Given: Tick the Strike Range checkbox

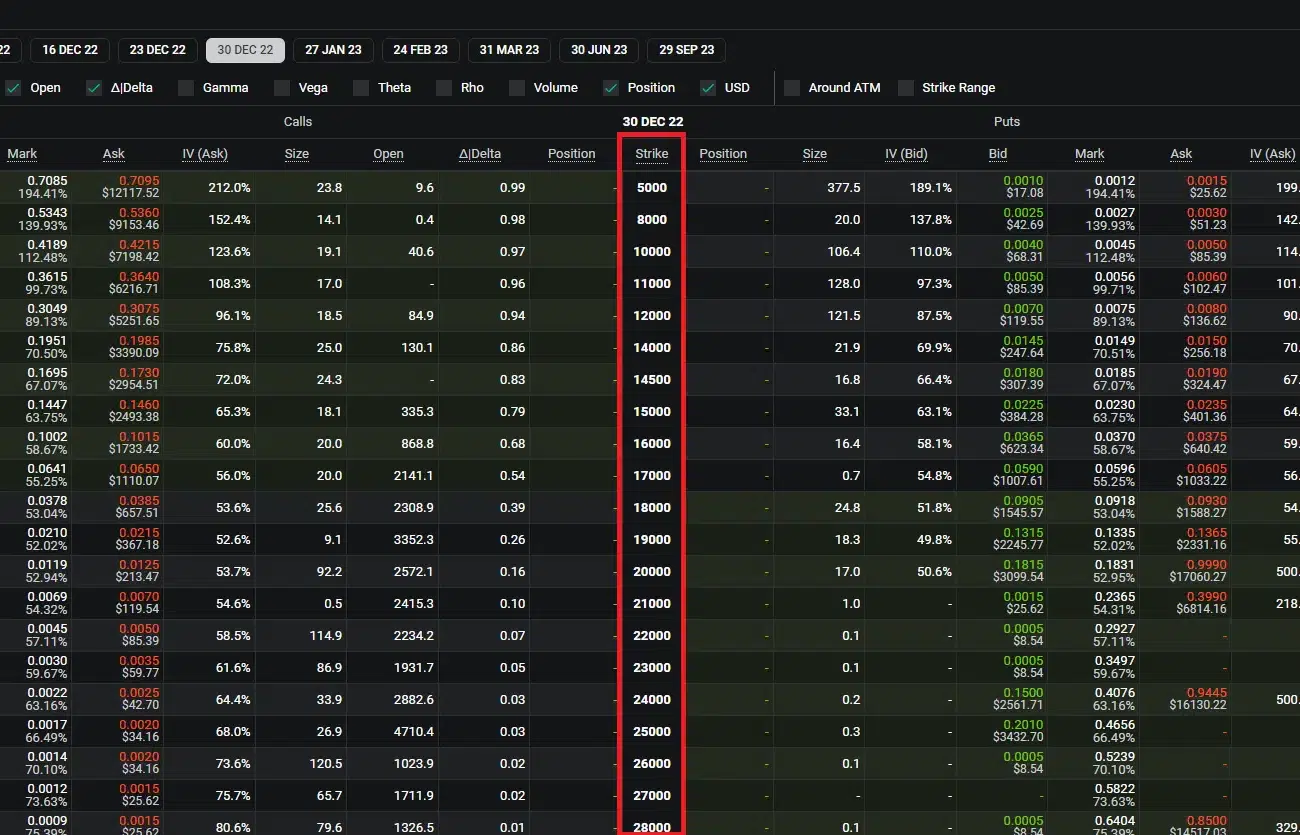Looking at the screenshot, I should [x=906, y=88].
